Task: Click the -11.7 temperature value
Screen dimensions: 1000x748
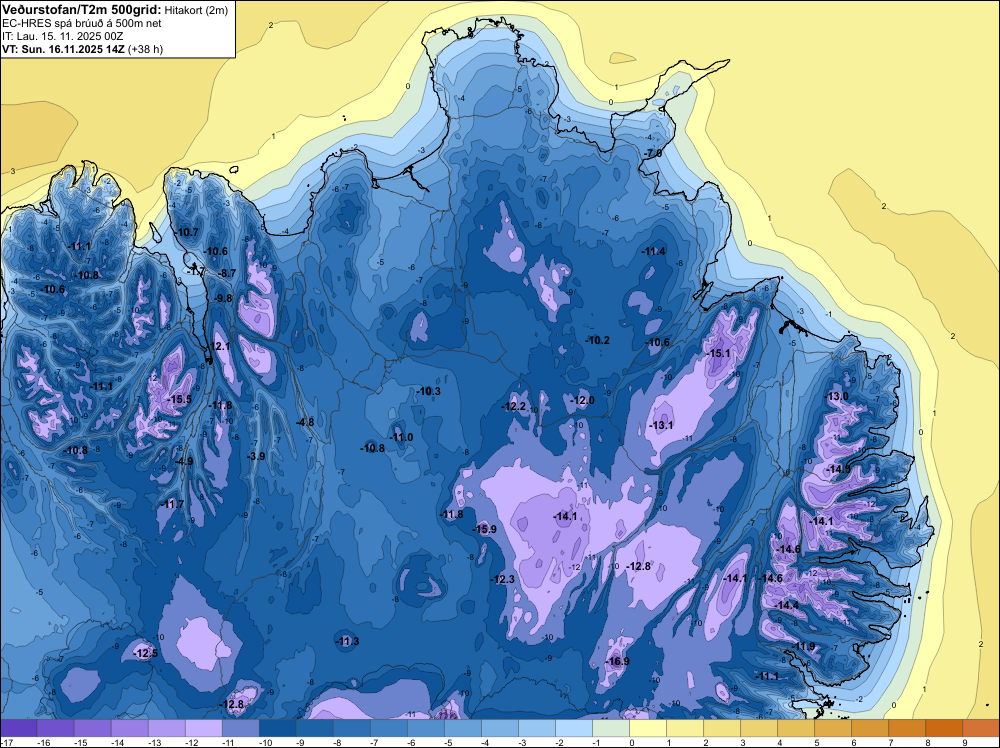Action: pyautogui.click(x=172, y=504)
